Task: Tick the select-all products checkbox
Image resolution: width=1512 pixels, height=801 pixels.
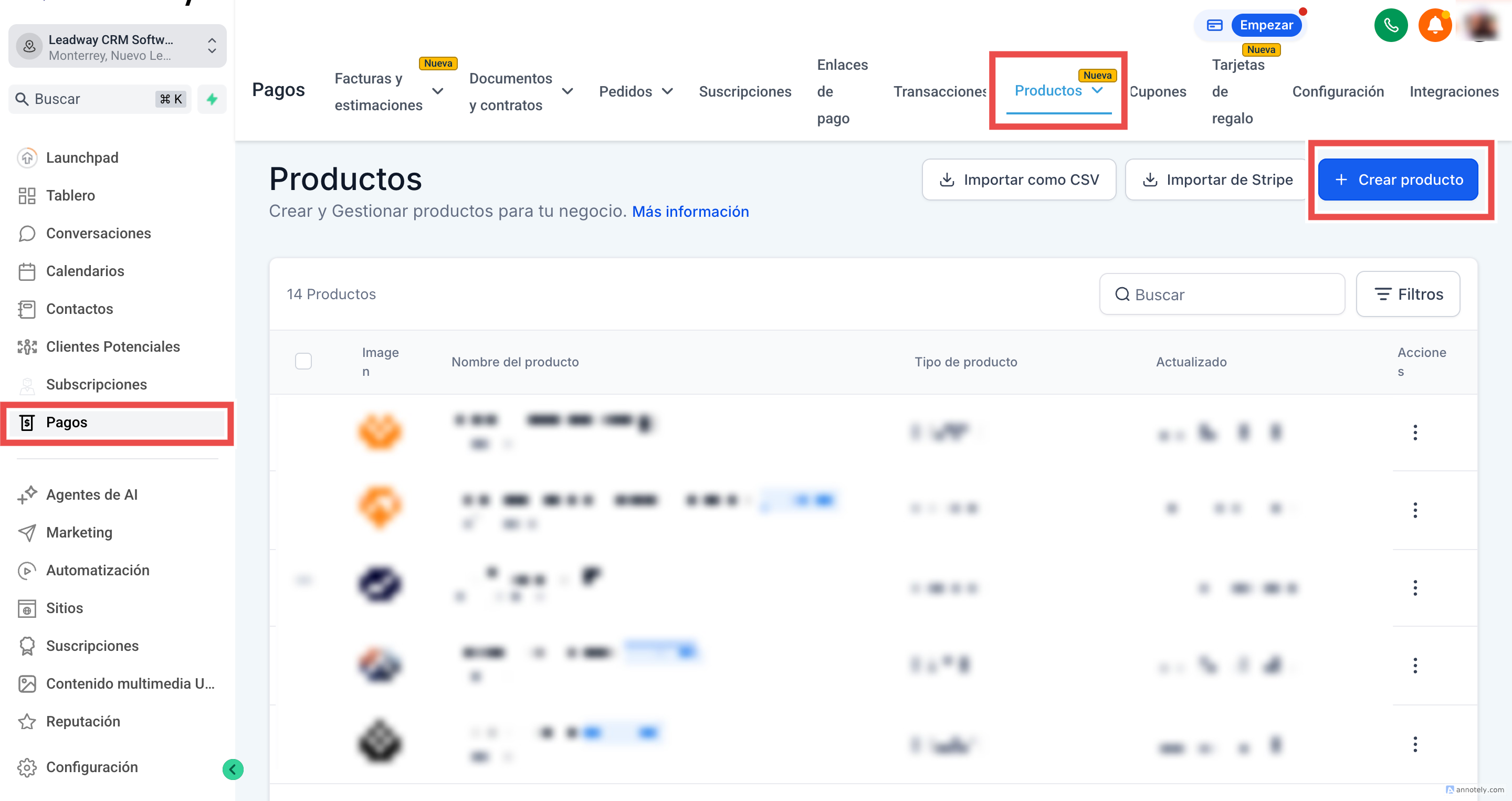Action: coord(303,362)
